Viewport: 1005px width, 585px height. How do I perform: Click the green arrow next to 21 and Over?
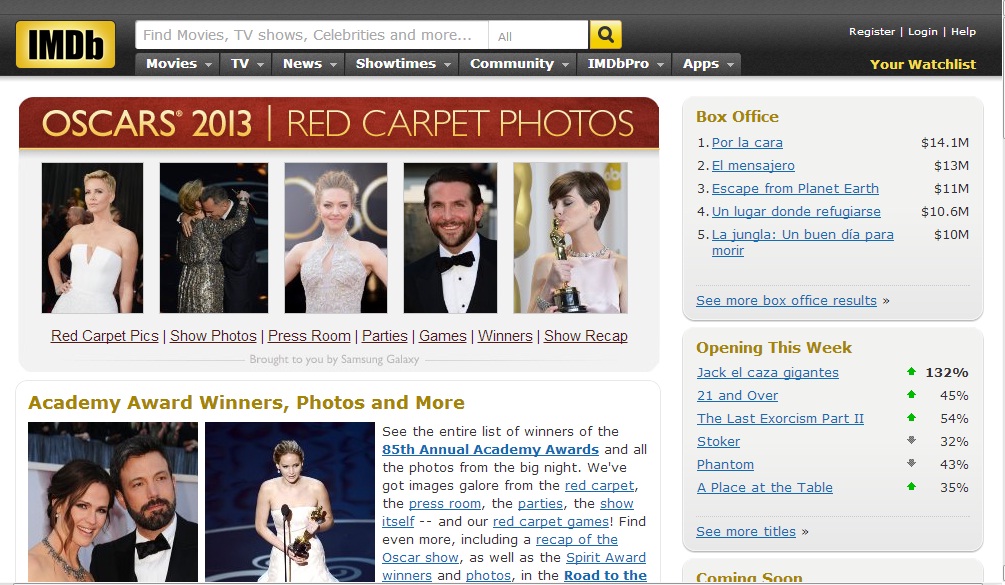click(x=911, y=395)
